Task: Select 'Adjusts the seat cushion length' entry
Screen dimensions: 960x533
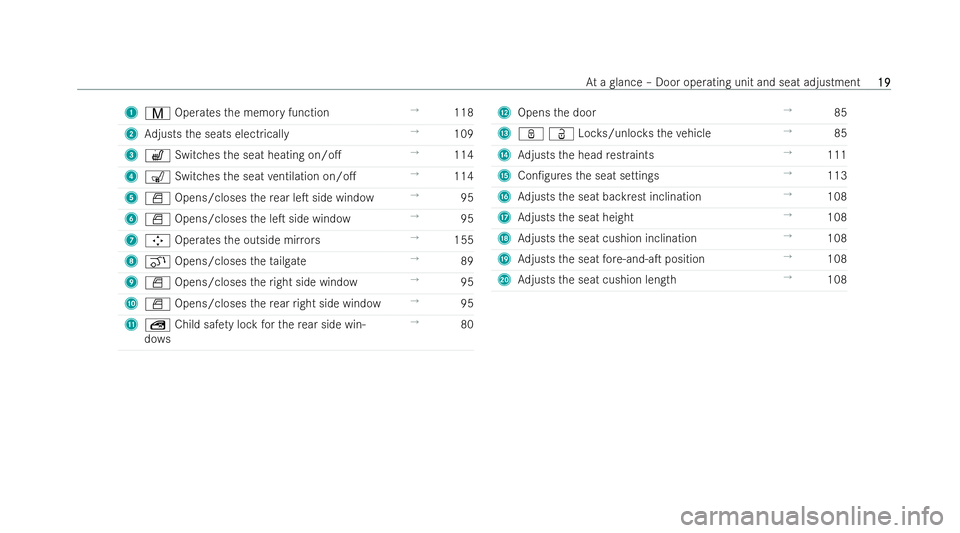Action: pyautogui.click(x=597, y=280)
